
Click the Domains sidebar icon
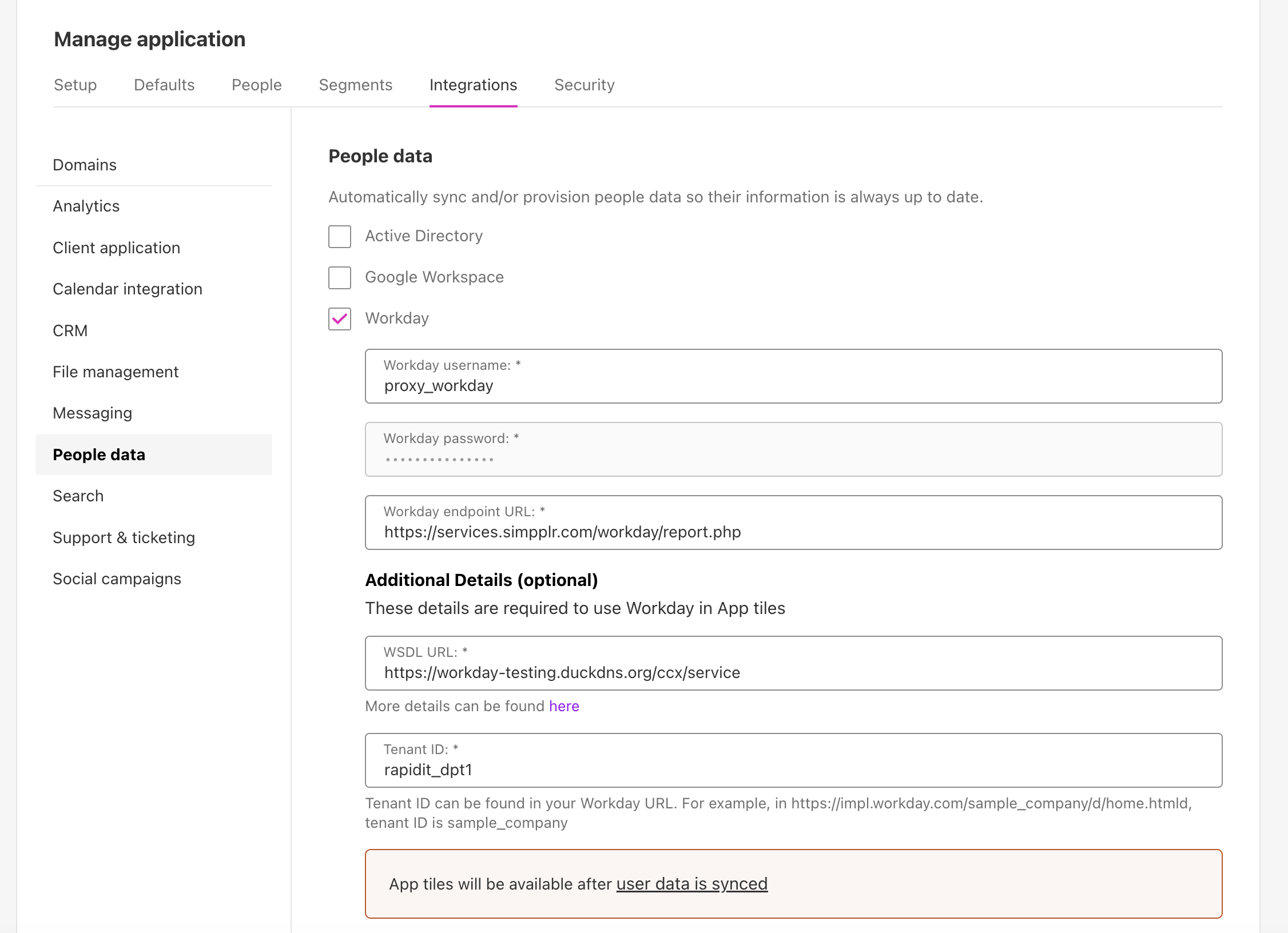(x=85, y=165)
